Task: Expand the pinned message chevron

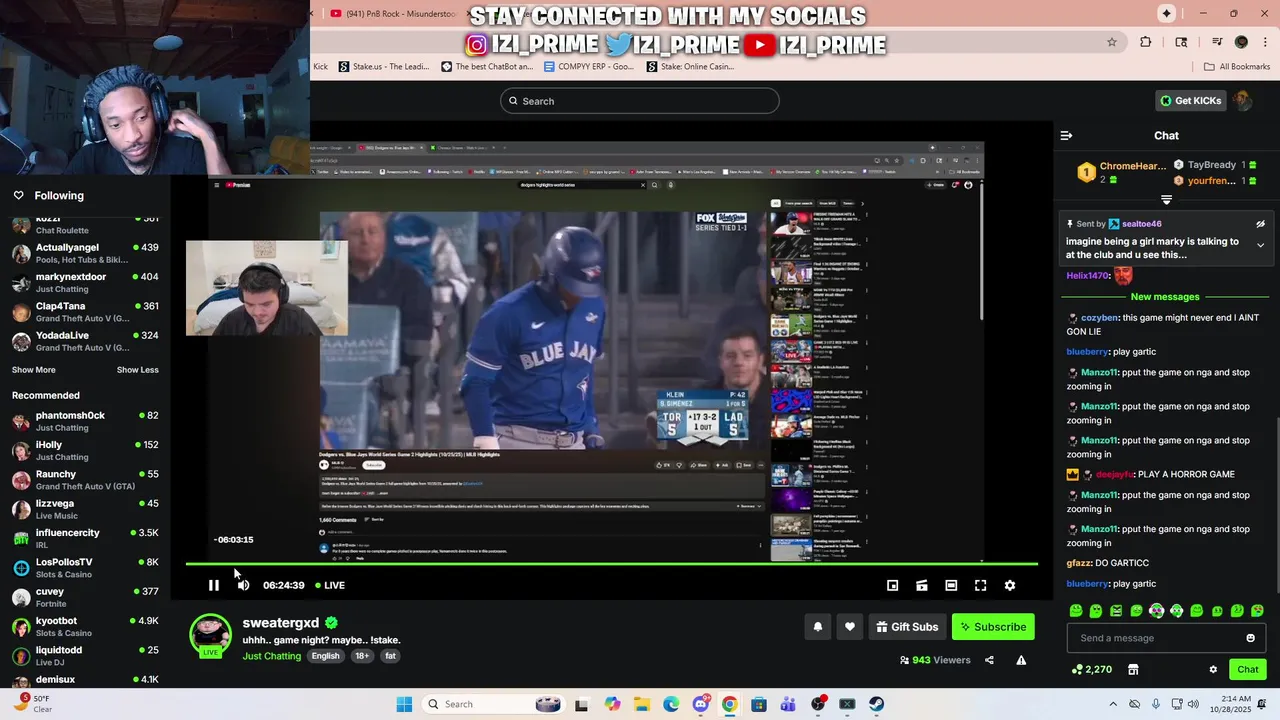Action: [x=1260, y=245]
